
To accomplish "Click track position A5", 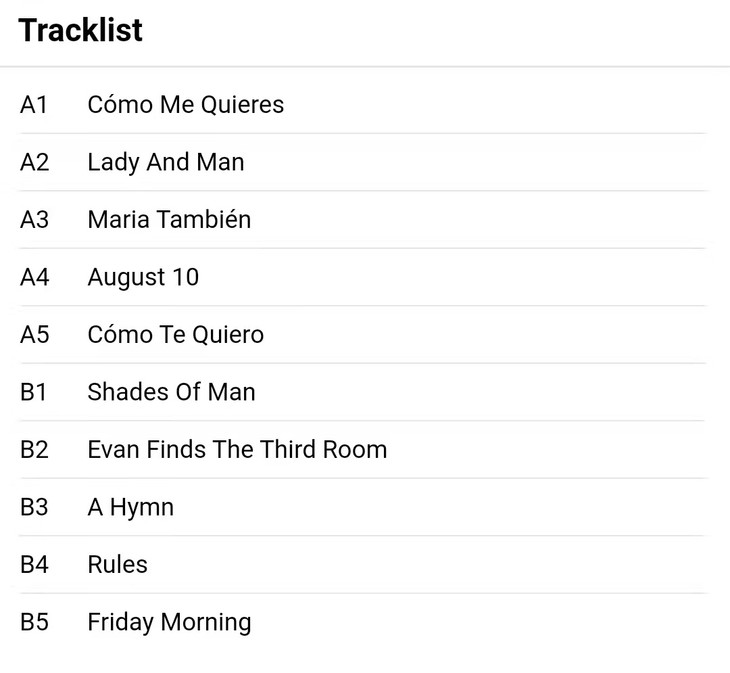I will (x=34, y=335).
